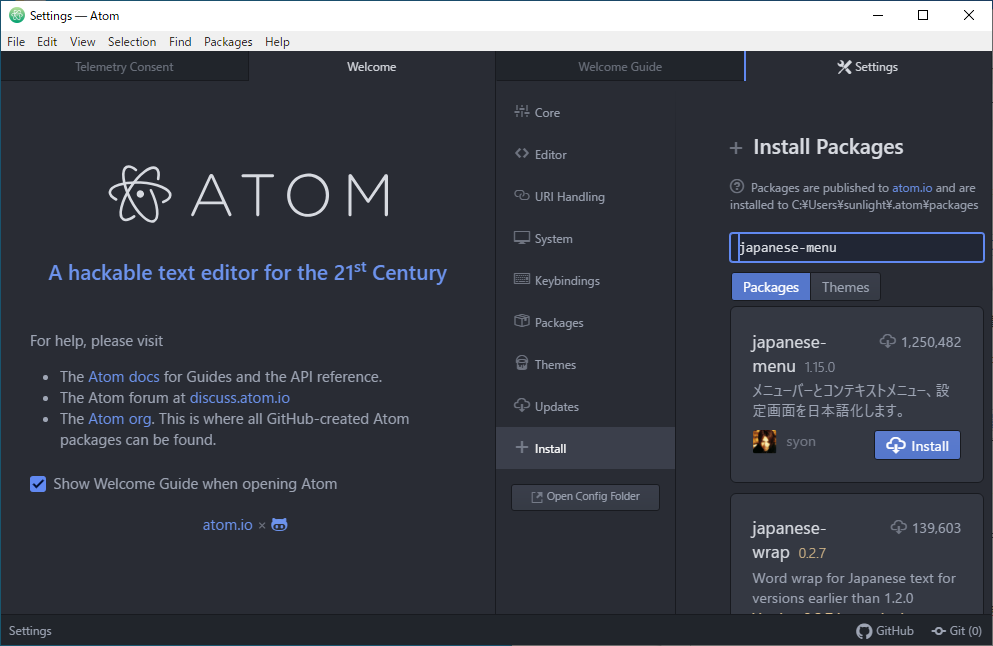Image resolution: width=993 pixels, height=646 pixels.
Task: Click the Open Config Folder button
Action: pos(585,497)
